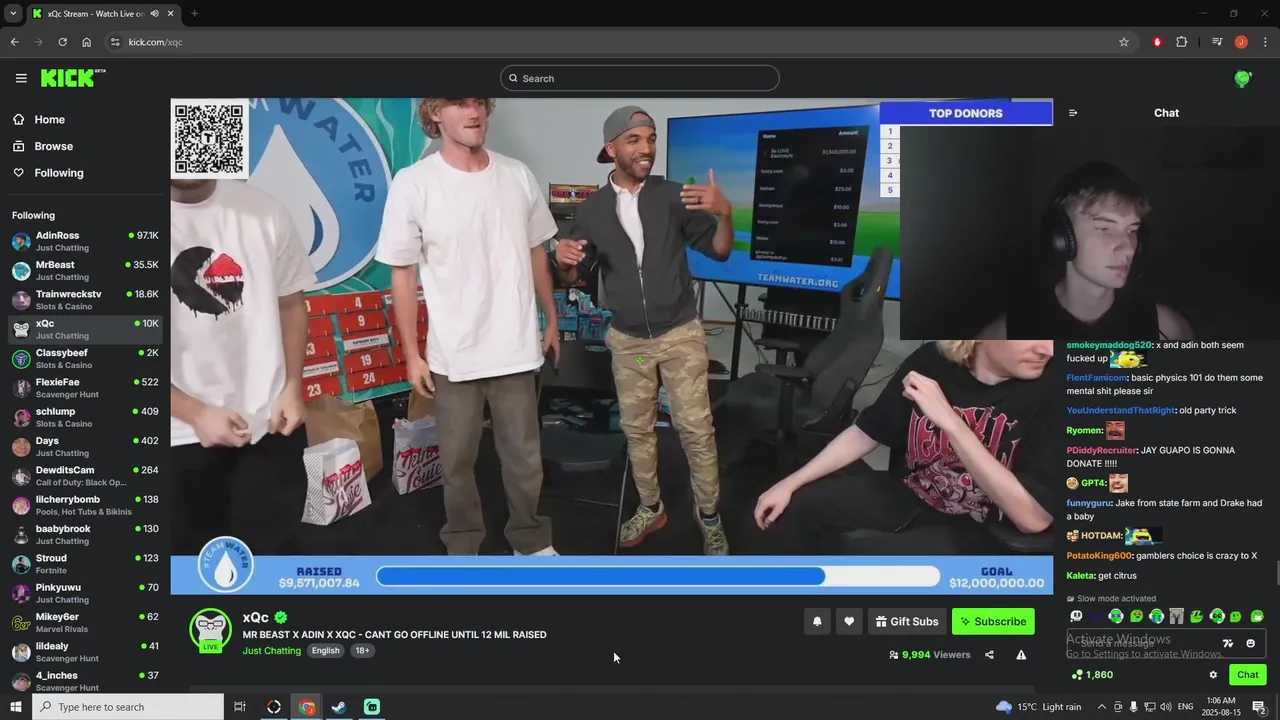Image resolution: width=1280 pixels, height=720 pixels.
Task: Focus the Kick search box
Action: (x=640, y=78)
